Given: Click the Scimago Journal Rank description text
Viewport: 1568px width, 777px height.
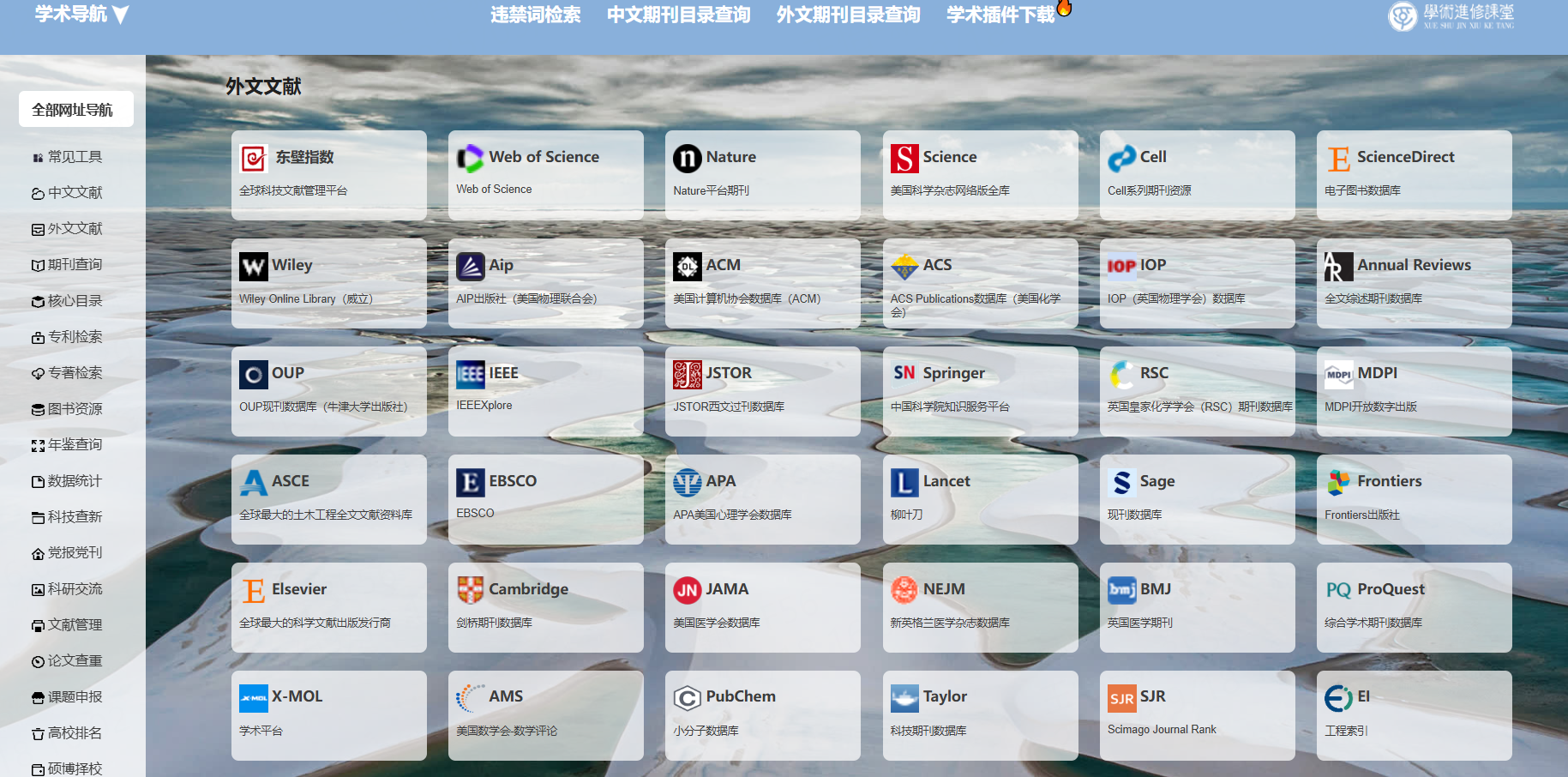Looking at the screenshot, I should 1162,730.
